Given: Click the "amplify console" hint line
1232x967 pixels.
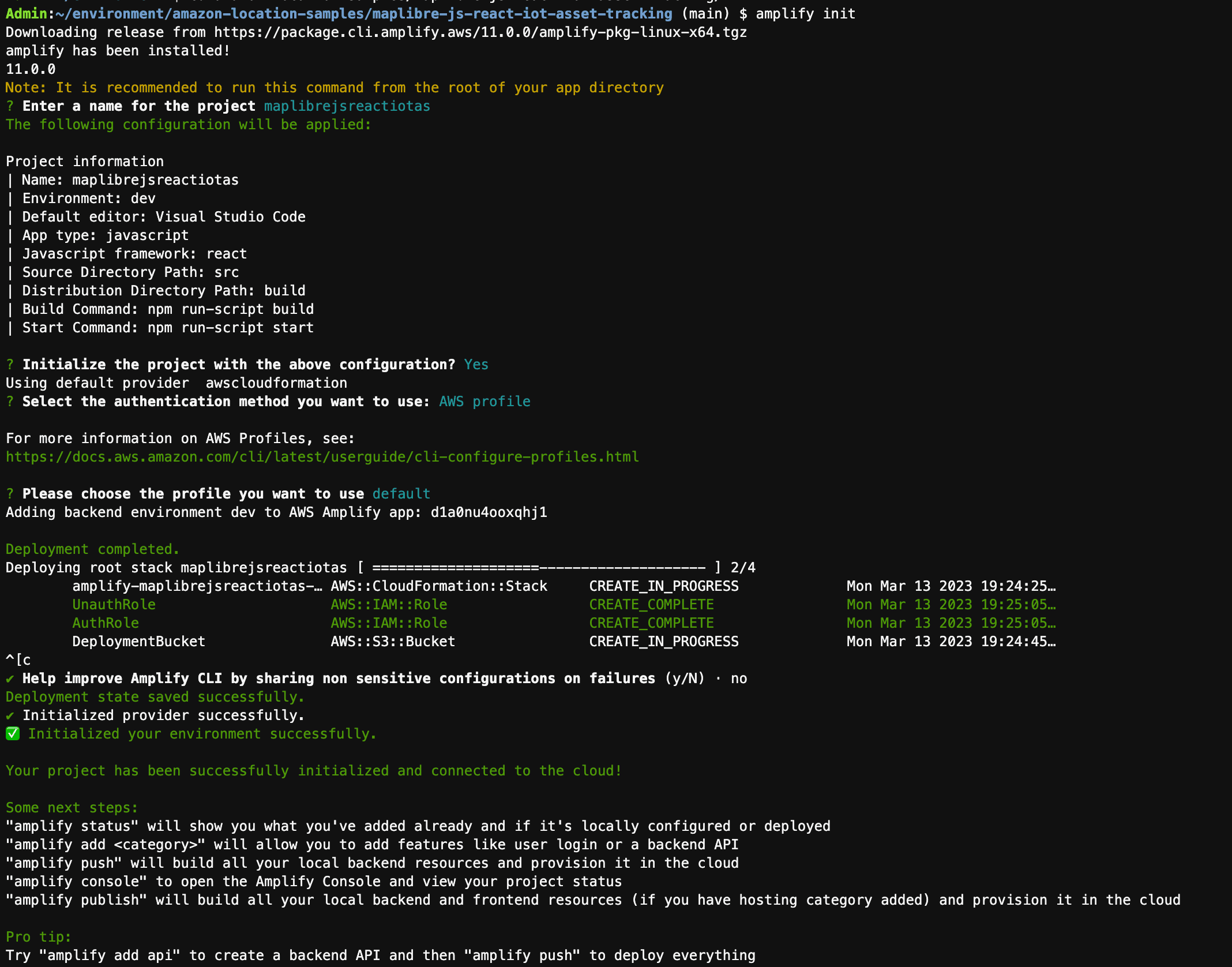Looking at the screenshot, I should (x=314, y=882).
